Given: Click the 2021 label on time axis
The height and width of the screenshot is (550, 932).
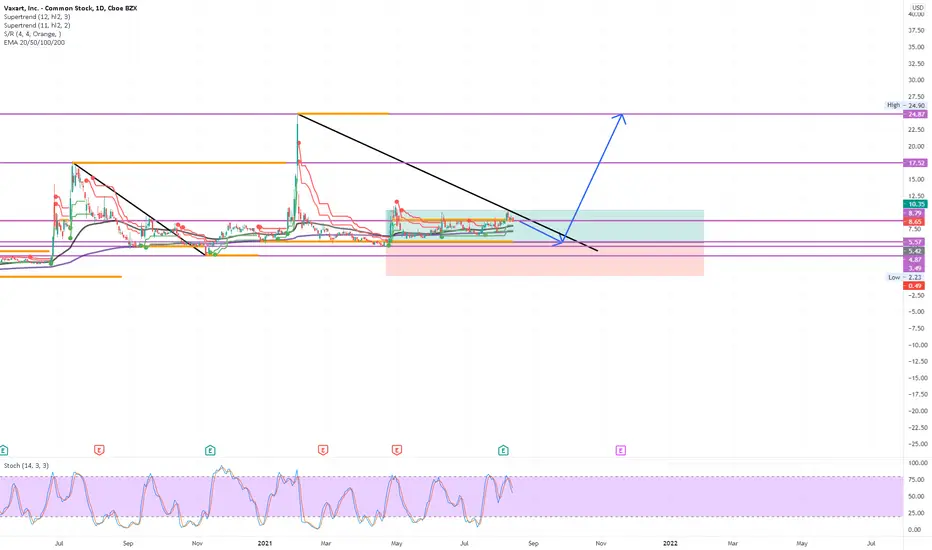Looking at the screenshot, I should point(265,543).
